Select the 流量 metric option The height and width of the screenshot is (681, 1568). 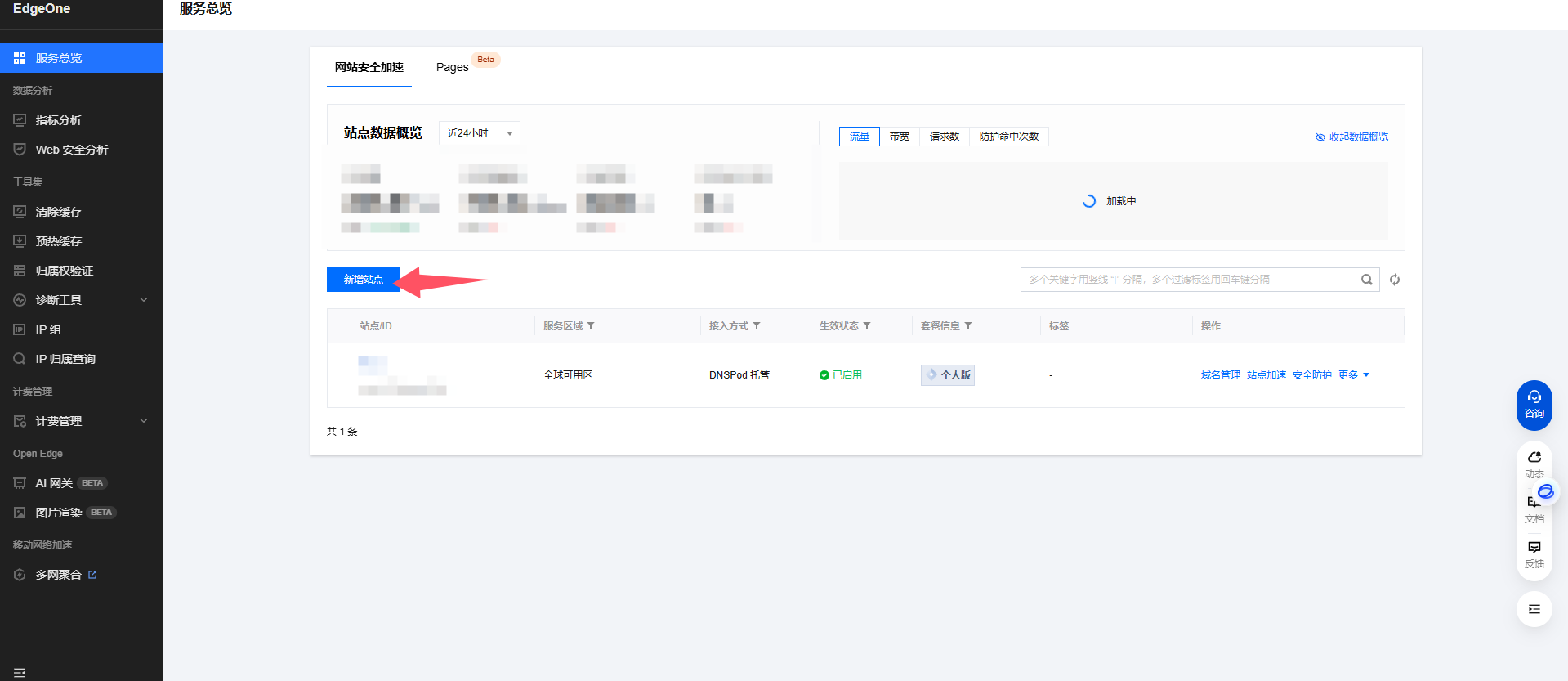pos(860,137)
